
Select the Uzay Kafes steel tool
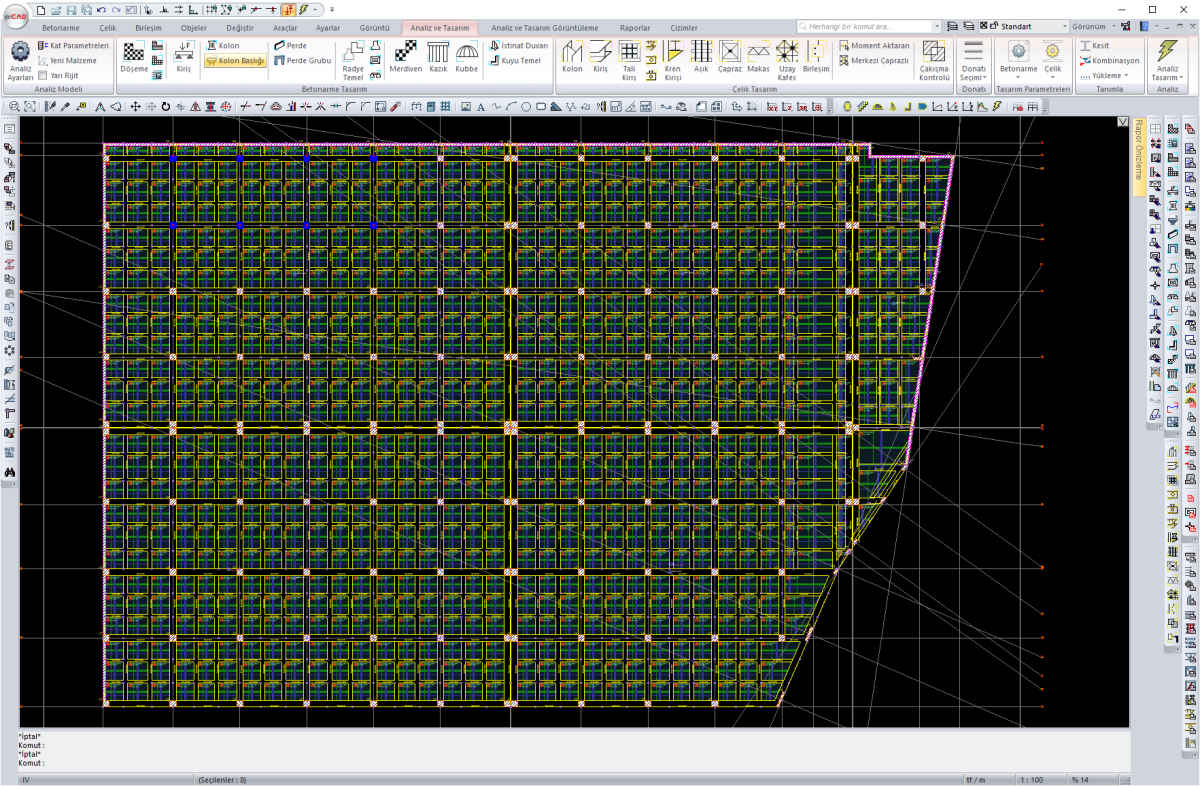[x=787, y=60]
